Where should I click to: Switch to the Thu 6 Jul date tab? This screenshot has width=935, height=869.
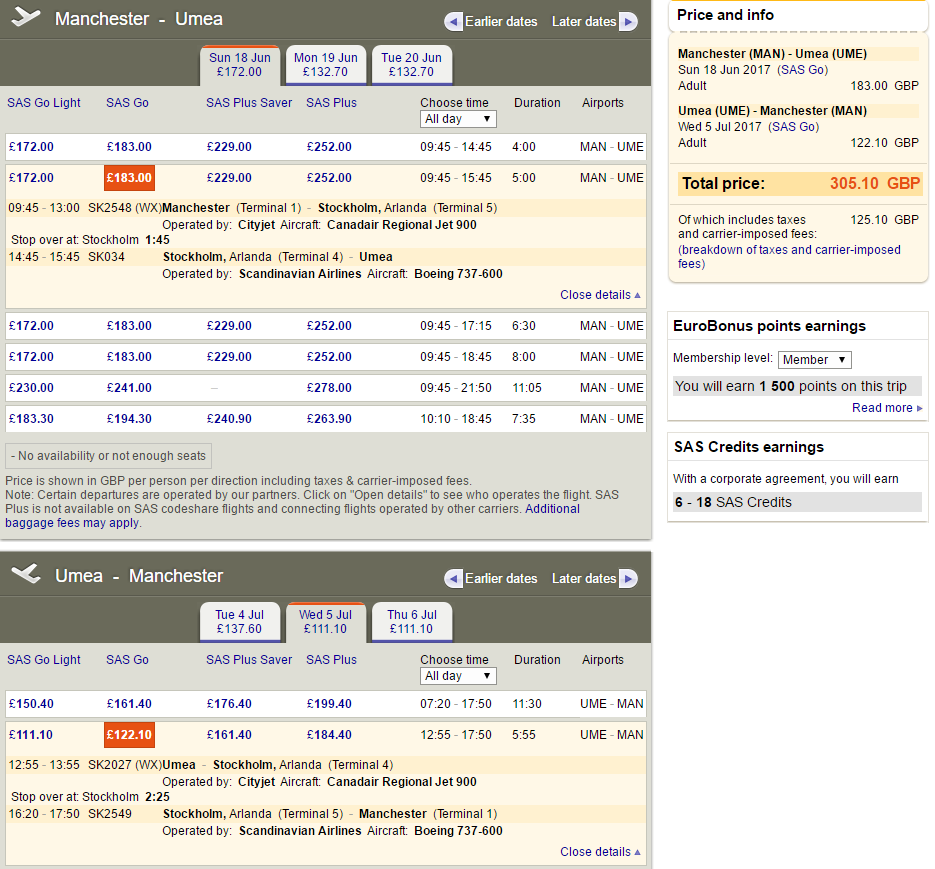pos(411,622)
